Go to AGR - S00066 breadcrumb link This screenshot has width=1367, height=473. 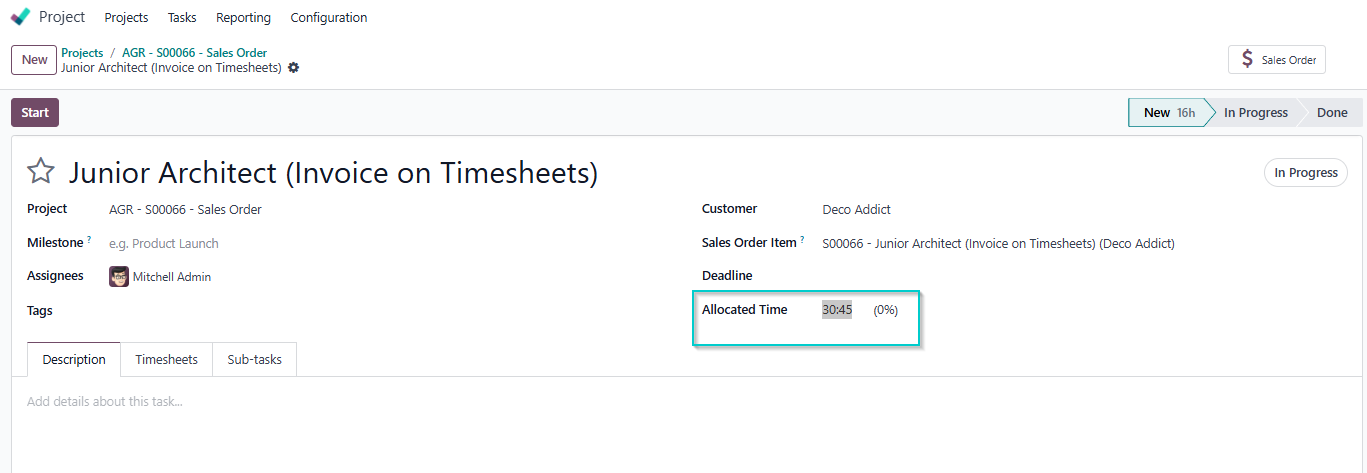point(194,53)
